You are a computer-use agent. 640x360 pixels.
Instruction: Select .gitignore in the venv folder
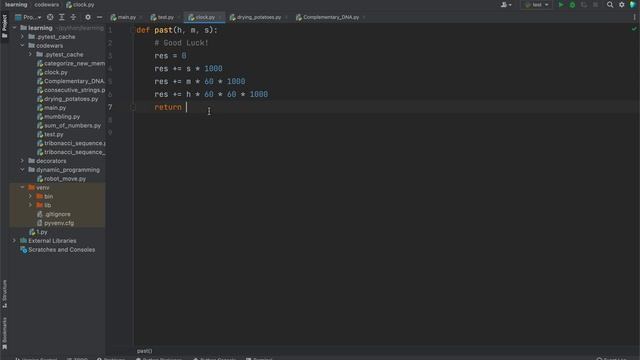(x=54, y=214)
